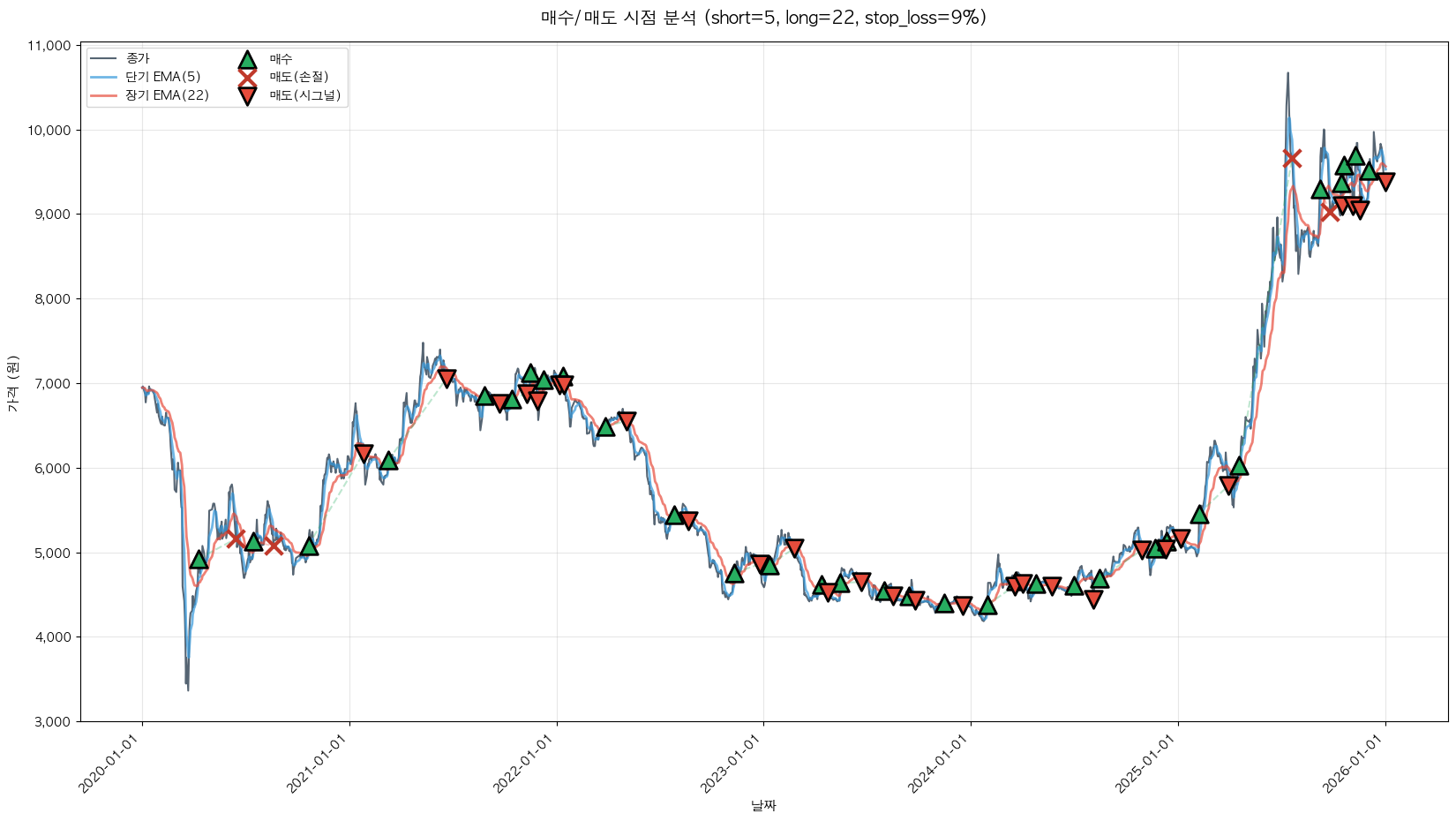The width and height of the screenshot is (1456, 821).
Task: Select the stop-loss X marker near the 2025 peak
Action: click(x=1292, y=158)
